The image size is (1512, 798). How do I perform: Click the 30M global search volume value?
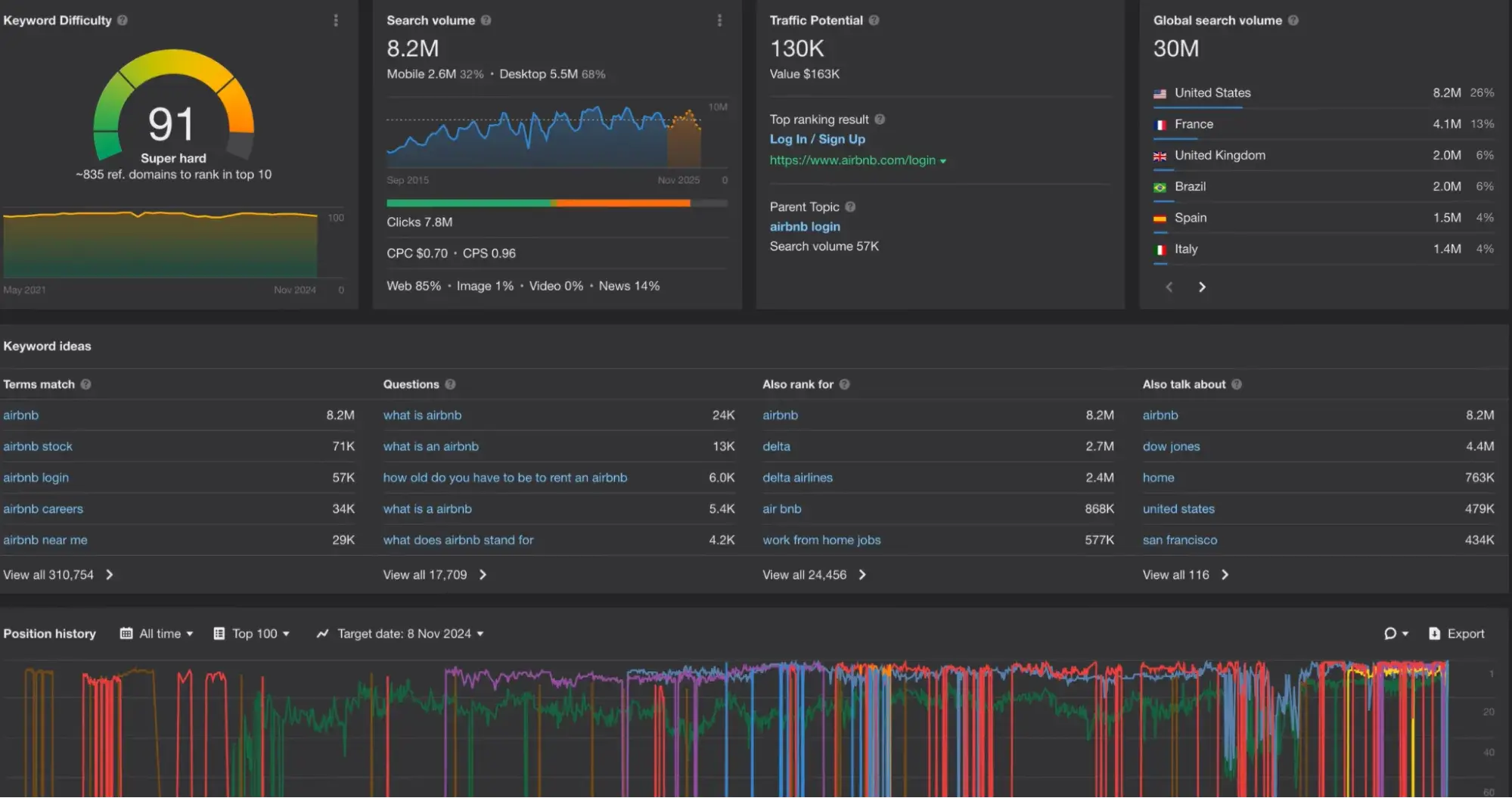1175,48
